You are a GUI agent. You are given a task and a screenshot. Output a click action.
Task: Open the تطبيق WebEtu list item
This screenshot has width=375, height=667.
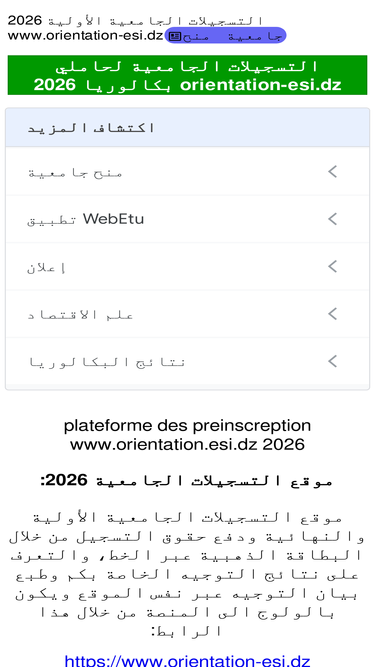coord(188,219)
